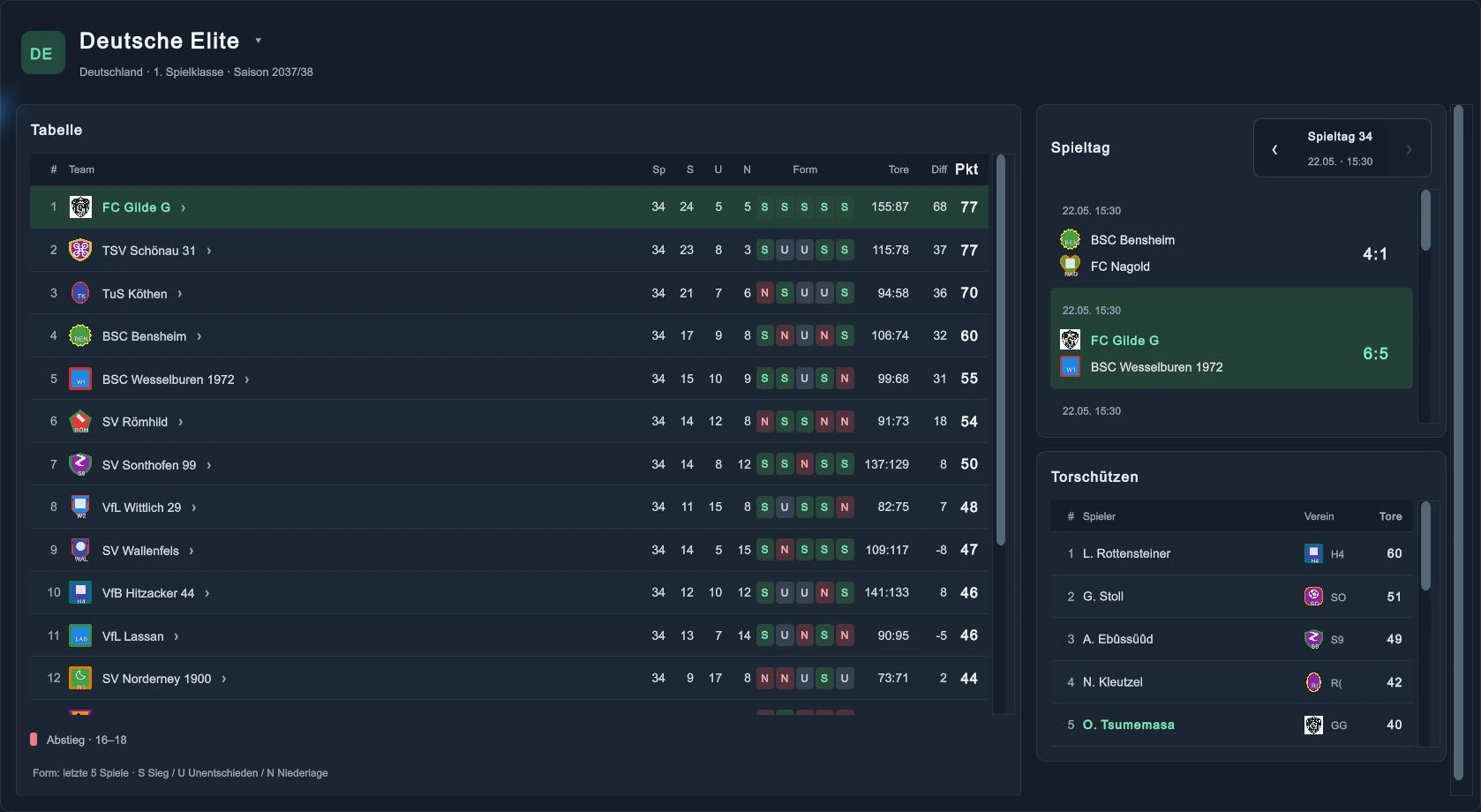Open FC Gilde G team link in table
1481x812 pixels.
[136, 207]
